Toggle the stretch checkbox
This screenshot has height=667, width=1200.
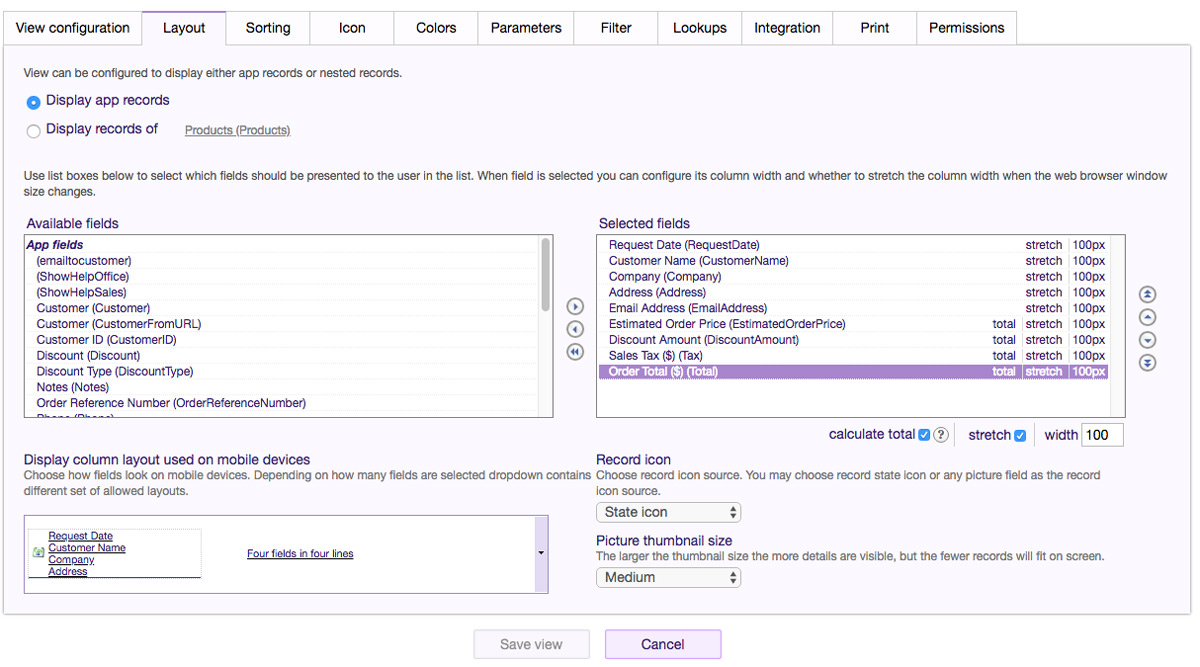point(1020,435)
